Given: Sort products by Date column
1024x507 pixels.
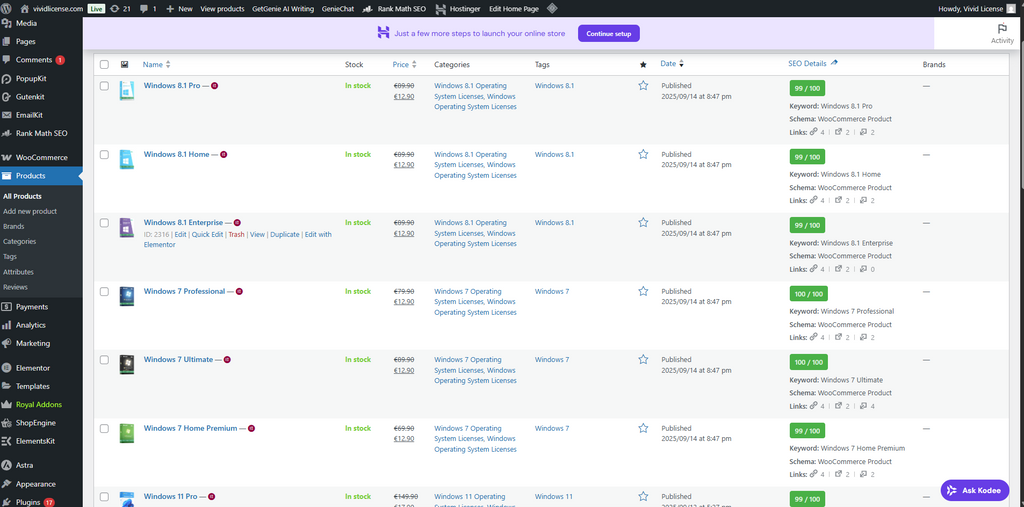Looking at the screenshot, I should [672, 64].
